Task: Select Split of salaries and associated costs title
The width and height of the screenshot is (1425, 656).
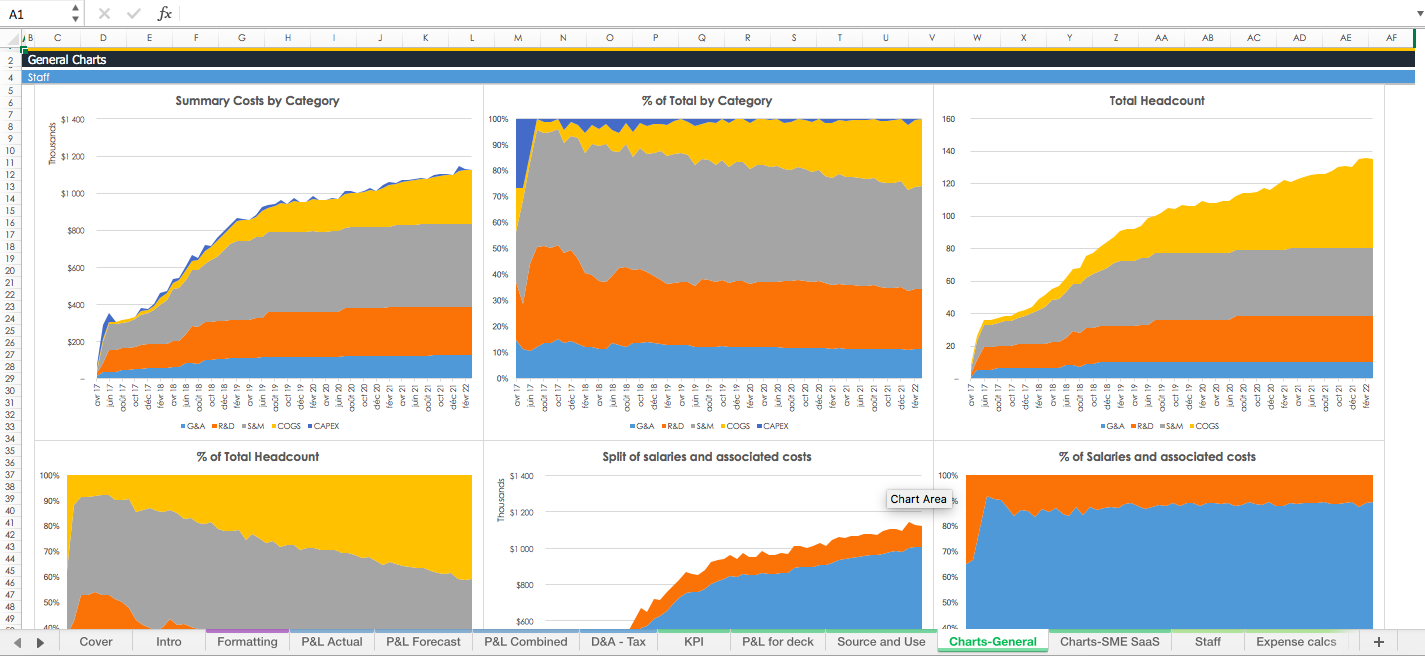Action: (x=707, y=457)
